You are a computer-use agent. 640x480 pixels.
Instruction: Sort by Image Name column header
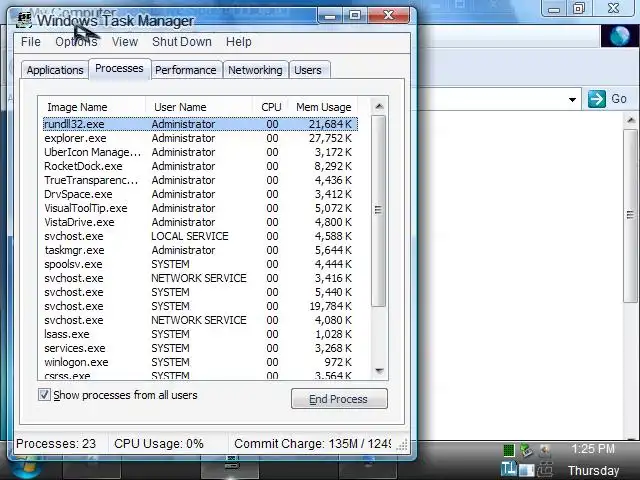[92, 107]
